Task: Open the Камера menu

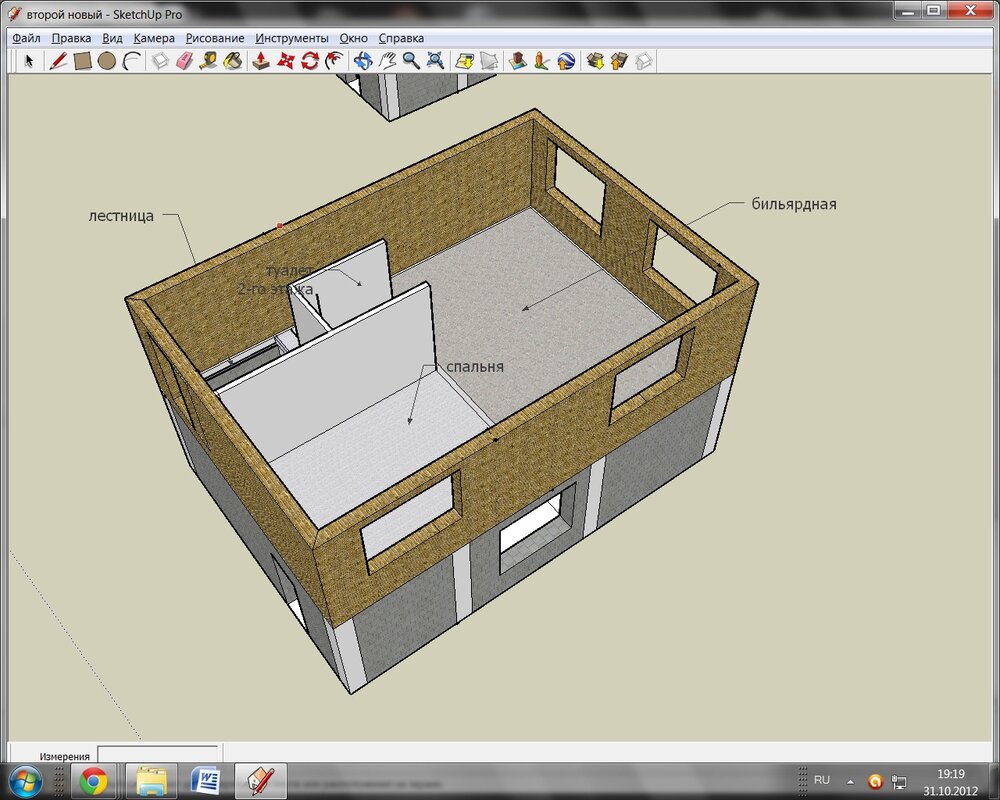Action: click(154, 38)
